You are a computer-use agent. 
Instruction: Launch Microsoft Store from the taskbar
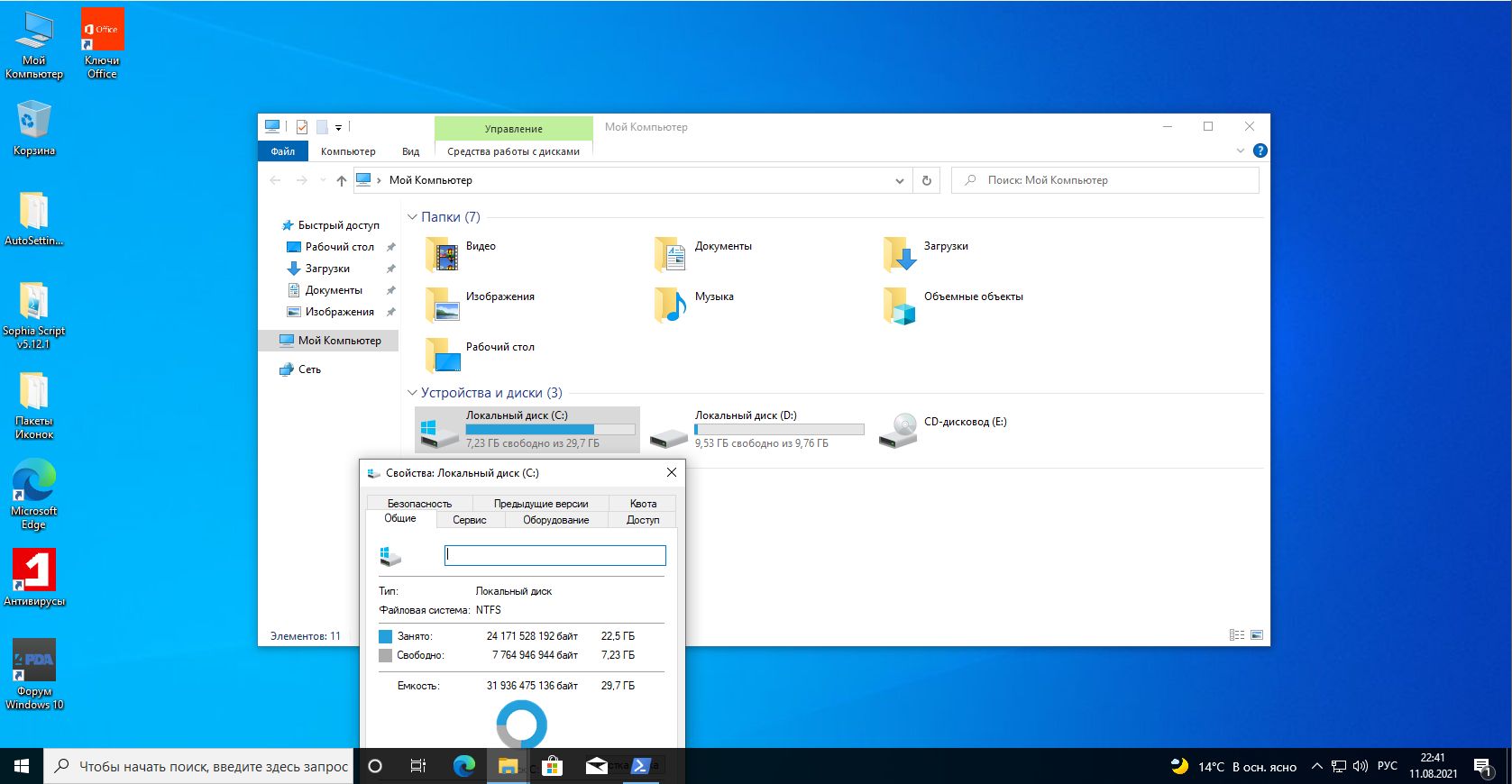(x=552, y=766)
